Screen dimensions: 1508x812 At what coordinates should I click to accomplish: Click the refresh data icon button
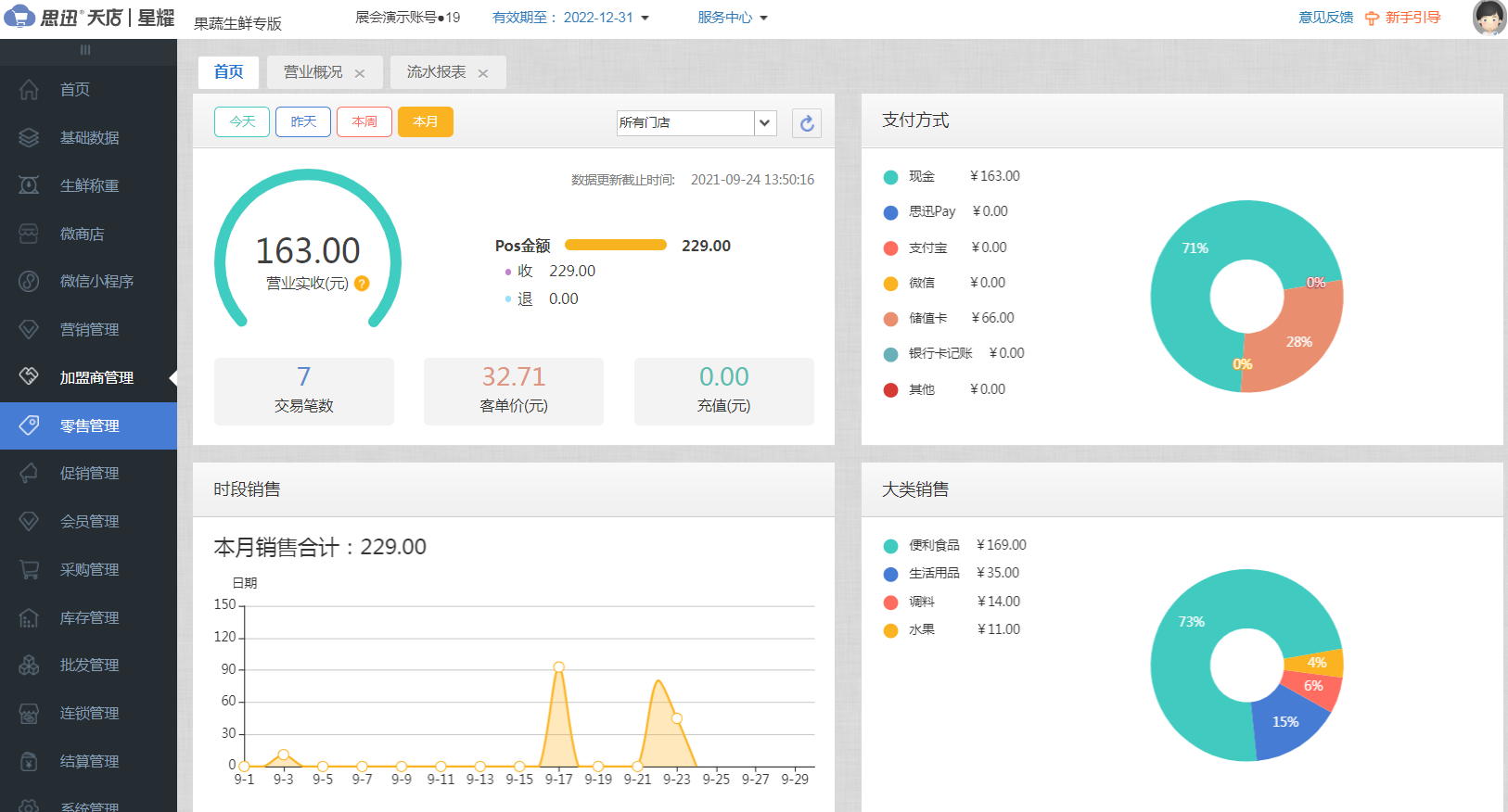pos(807,123)
